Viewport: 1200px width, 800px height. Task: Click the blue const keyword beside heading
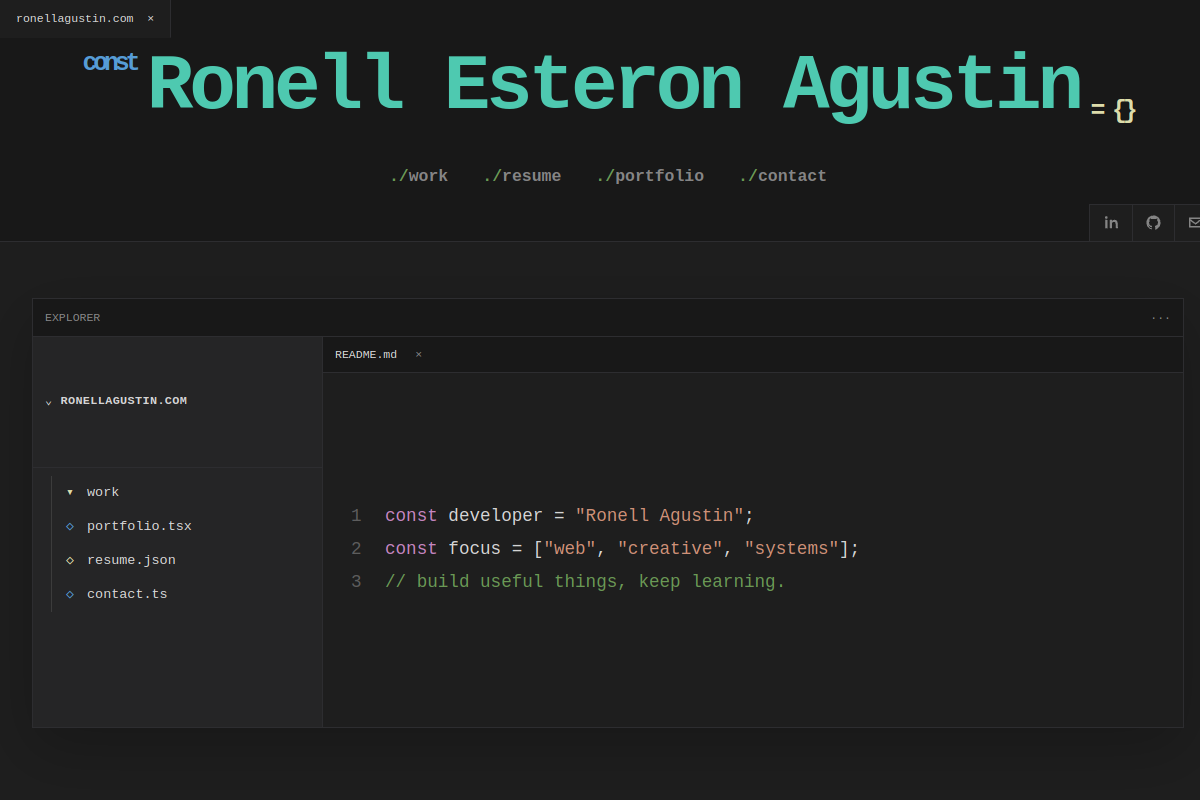pyautogui.click(x=110, y=63)
